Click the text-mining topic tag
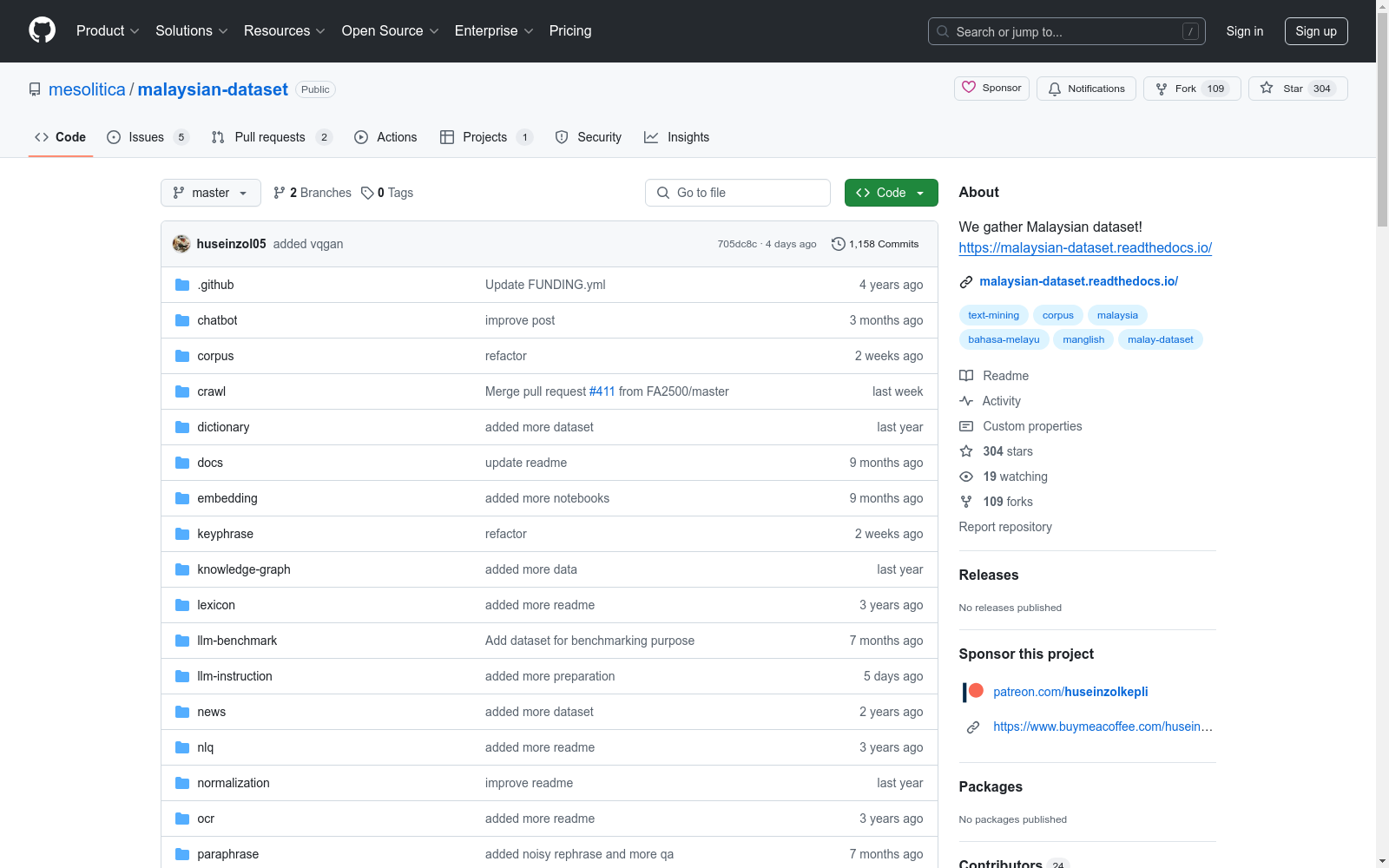This screenshot has width=1389, height=868. point(994,315)
